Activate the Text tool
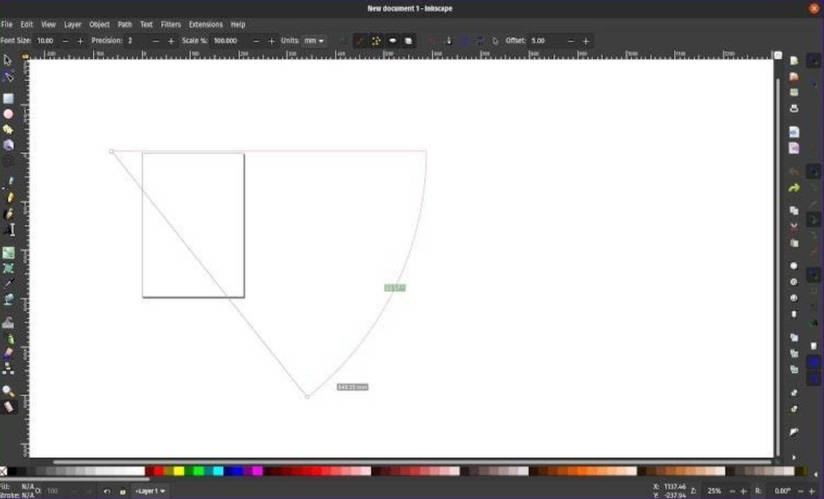 pos(10,230)
